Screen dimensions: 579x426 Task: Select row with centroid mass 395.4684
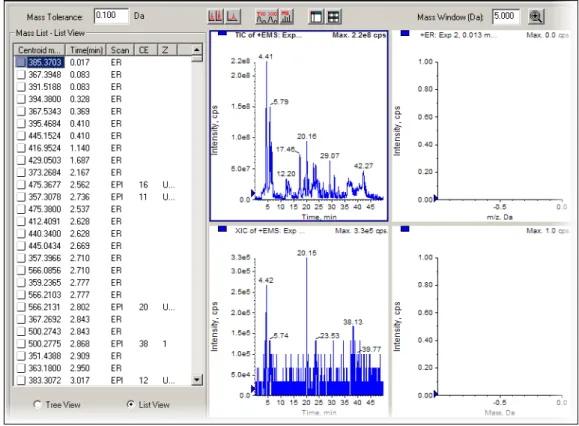(103, 123)
